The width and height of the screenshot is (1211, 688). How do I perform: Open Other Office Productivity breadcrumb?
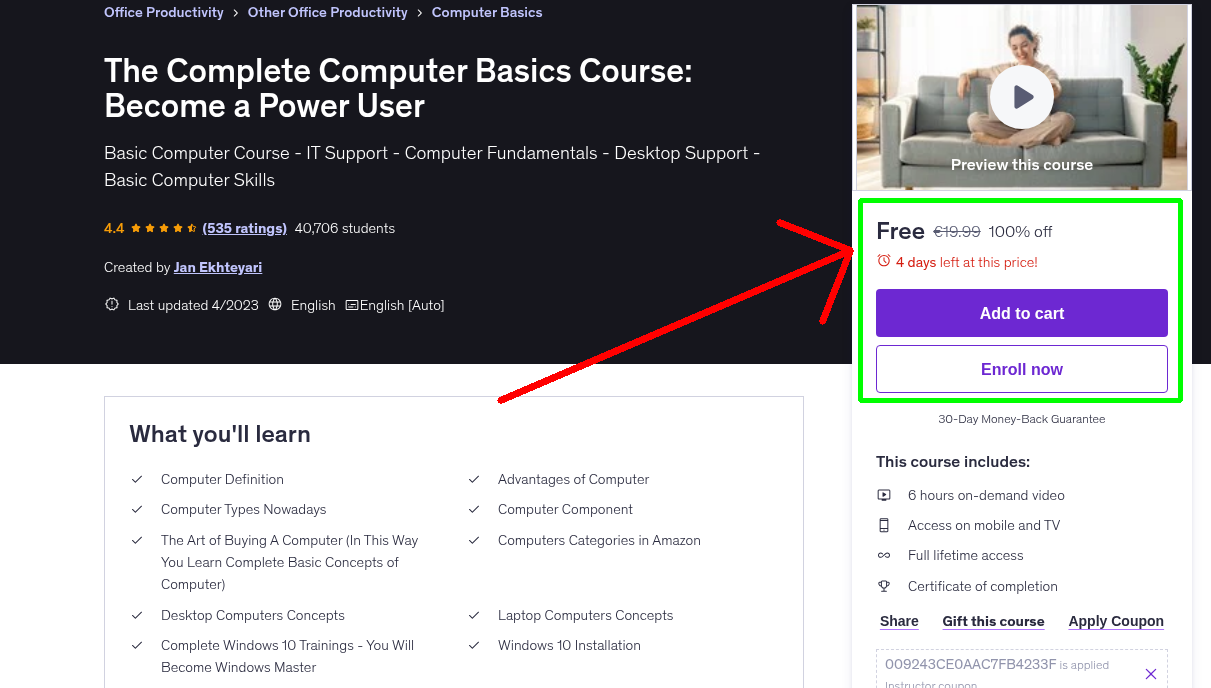point(328,13)
